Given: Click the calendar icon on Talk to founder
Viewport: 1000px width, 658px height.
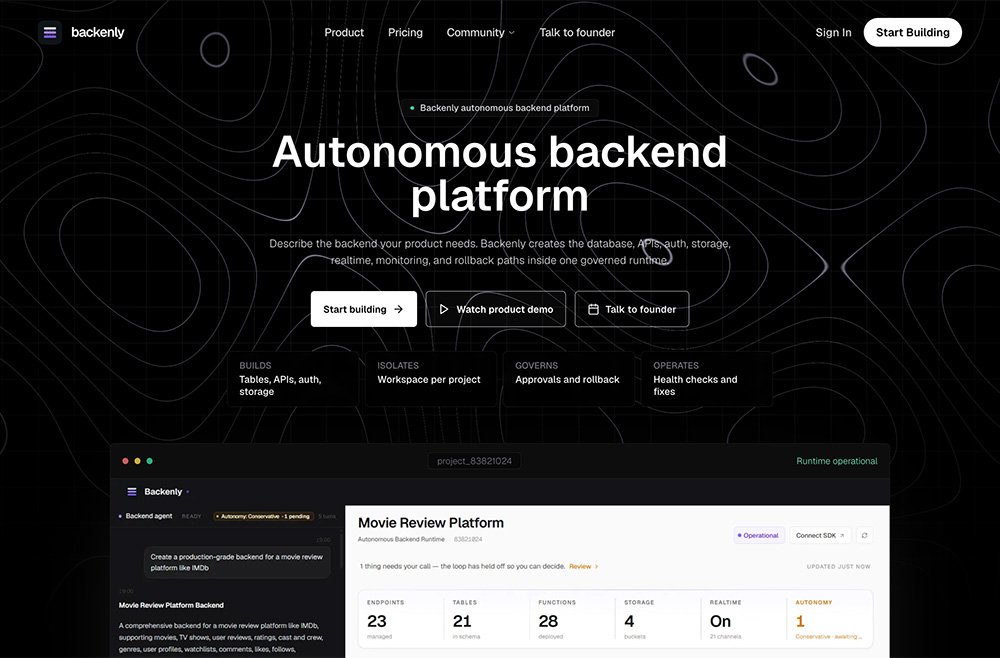Looking at the screenshot, I should tap(593, 309).
